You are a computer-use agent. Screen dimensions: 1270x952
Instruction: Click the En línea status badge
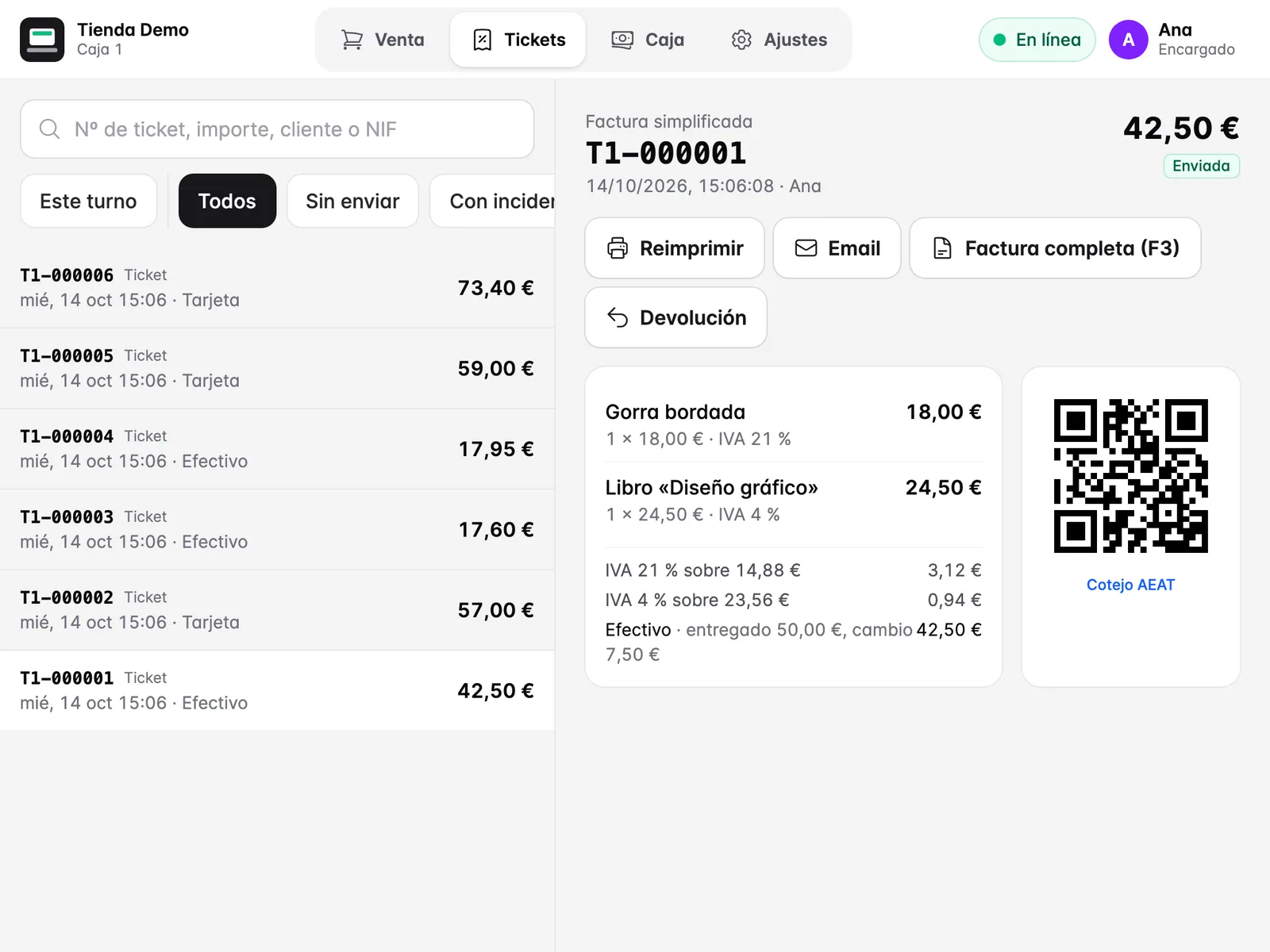click(1037, 40)
